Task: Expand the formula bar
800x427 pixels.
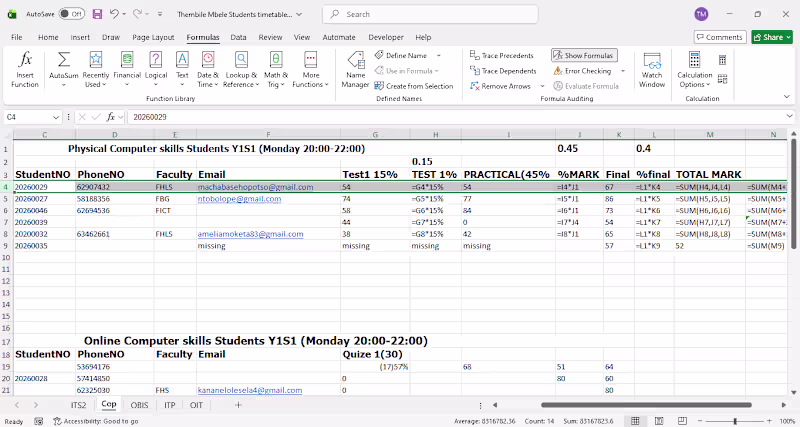Action: [790, 117]
